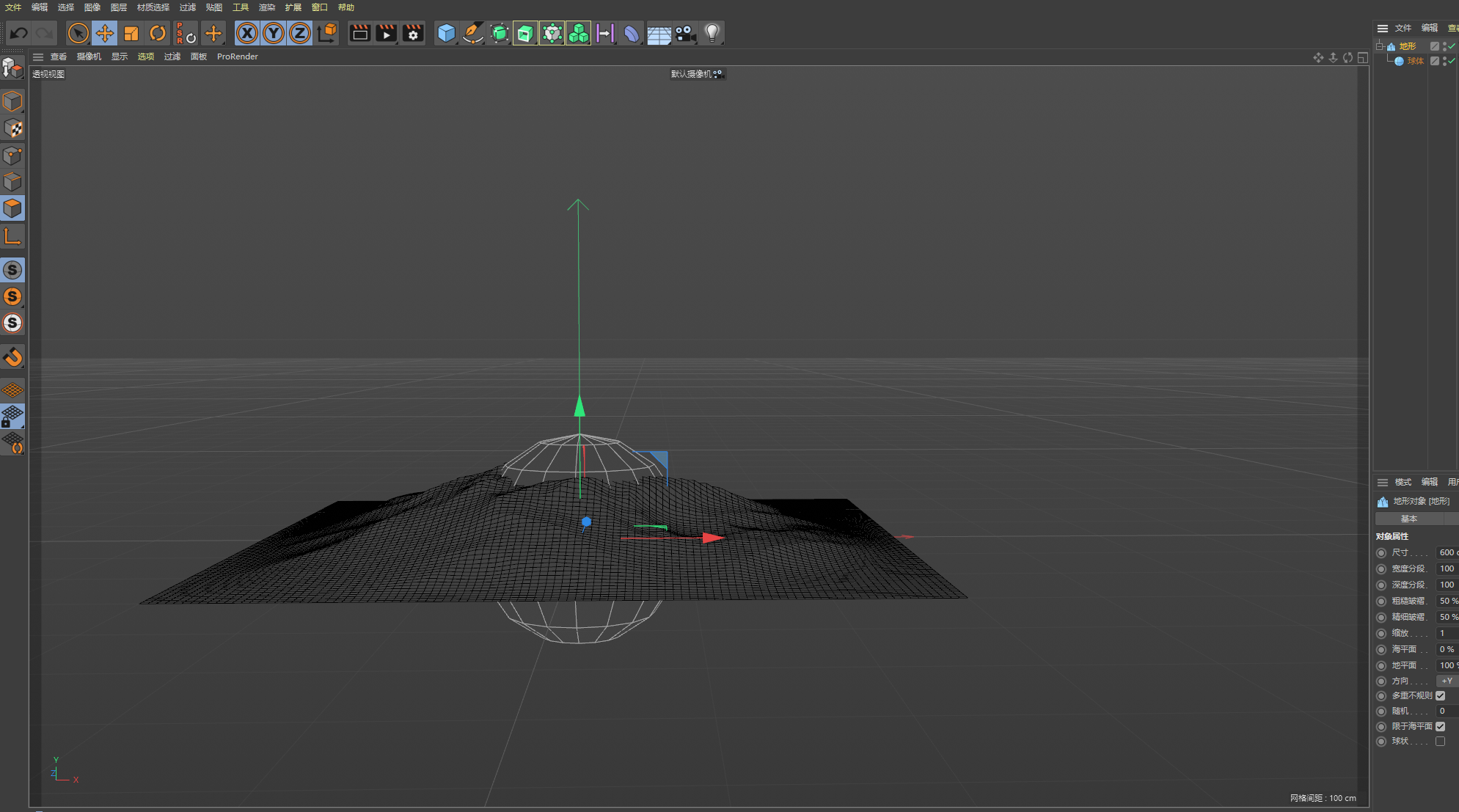Click 粗糙皱褶 50 % slider field
This screenshot has width=1459, height=812.
[x=1447, y=601]
